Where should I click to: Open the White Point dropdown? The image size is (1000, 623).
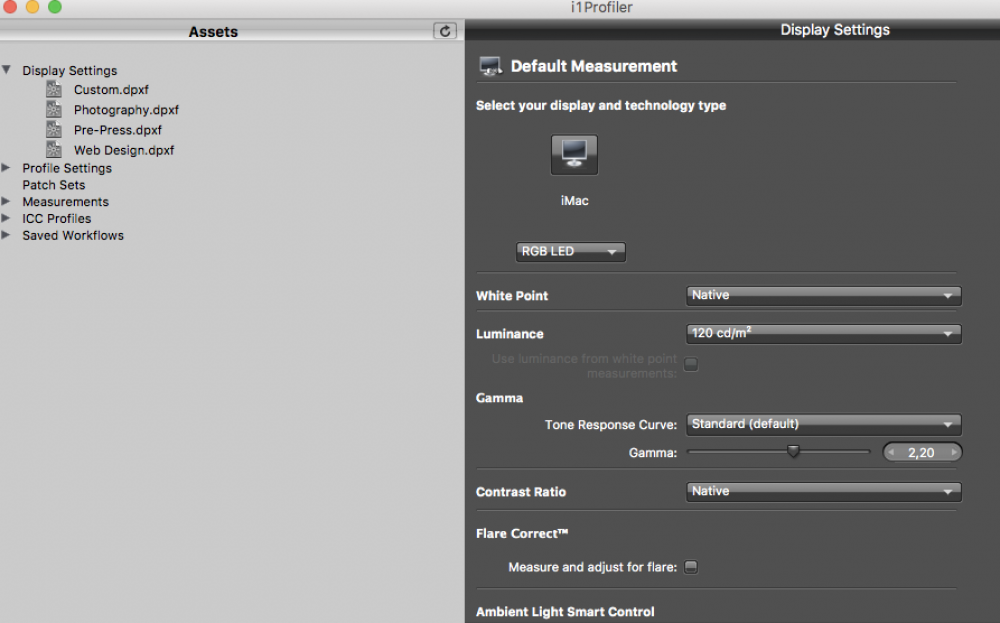coord(823,295)
